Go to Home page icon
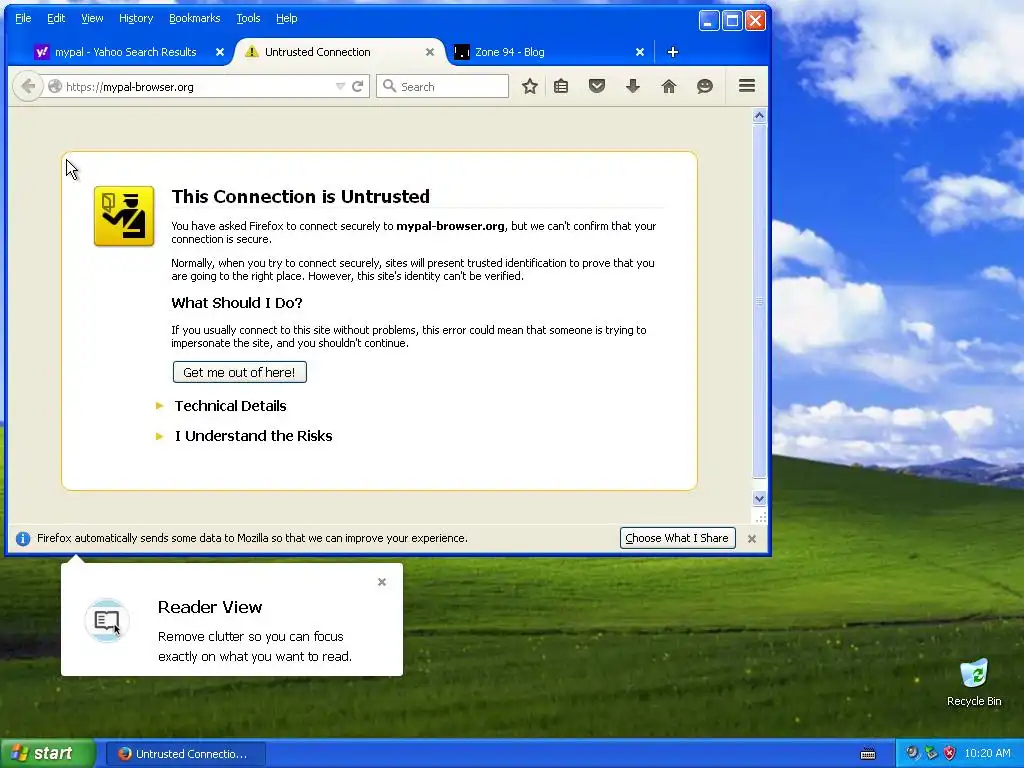Image resolution: width=1024 pixels, height=768 pixels. tap(669, 86)
